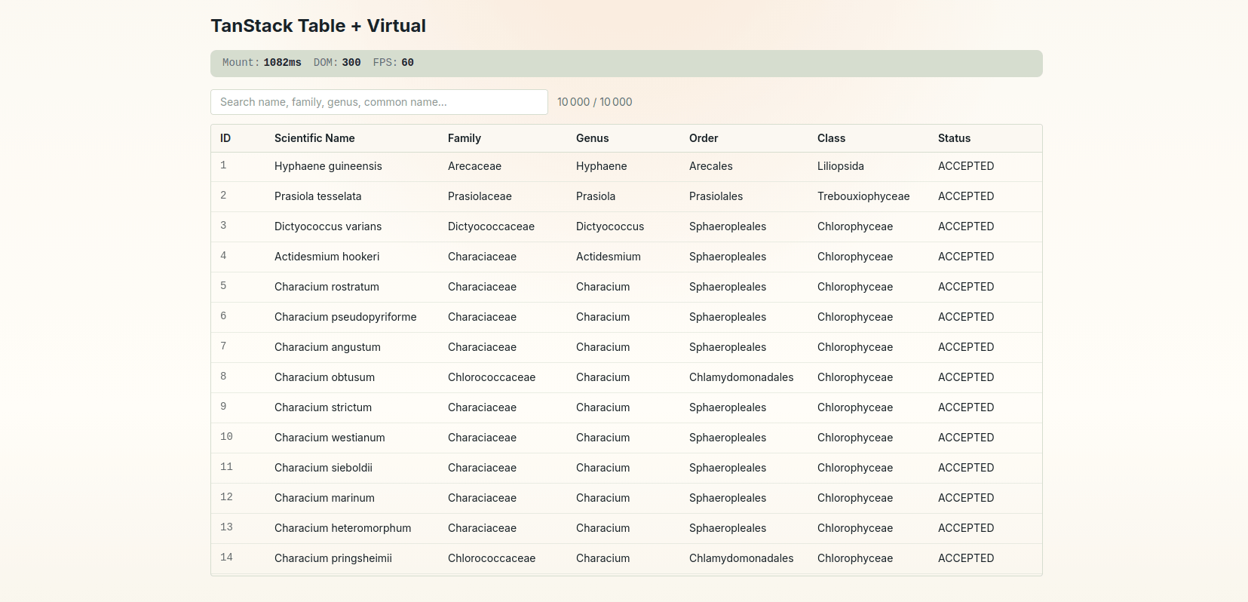Image resolution: width=1248 pixels, height=602 pixels.
Task: Select the Actidesmium hookeri cell
Action: pyautogui.click(x=327, y=256)
